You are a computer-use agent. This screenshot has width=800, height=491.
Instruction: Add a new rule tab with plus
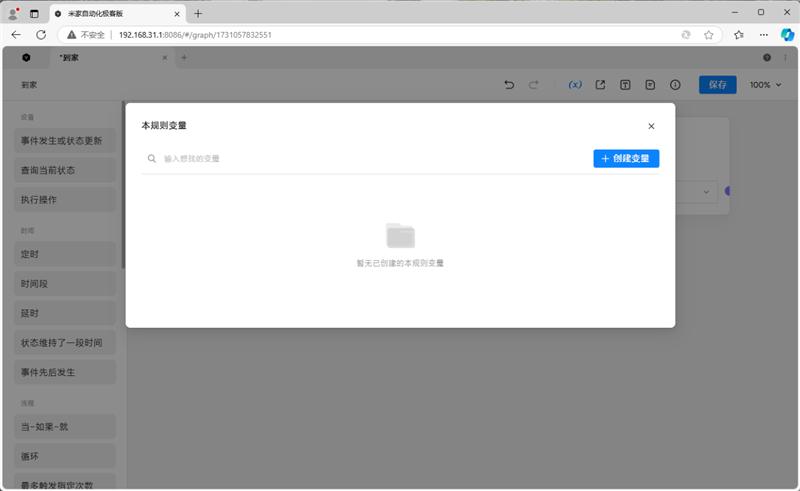pos(184,58)
